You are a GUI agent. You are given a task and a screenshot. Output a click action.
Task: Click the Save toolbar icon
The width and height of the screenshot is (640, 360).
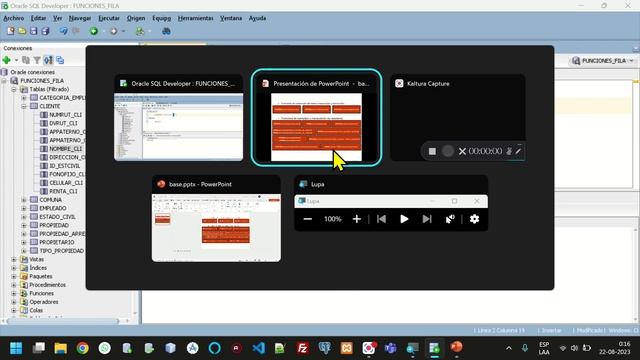[33, 31]
